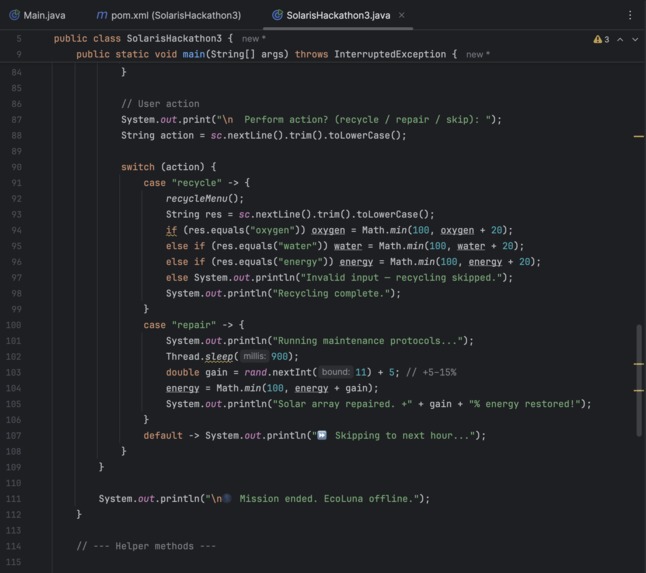646x573 pixels.
Task: Click the 'millis:' parameter hint
Action: tap(254, 356)
